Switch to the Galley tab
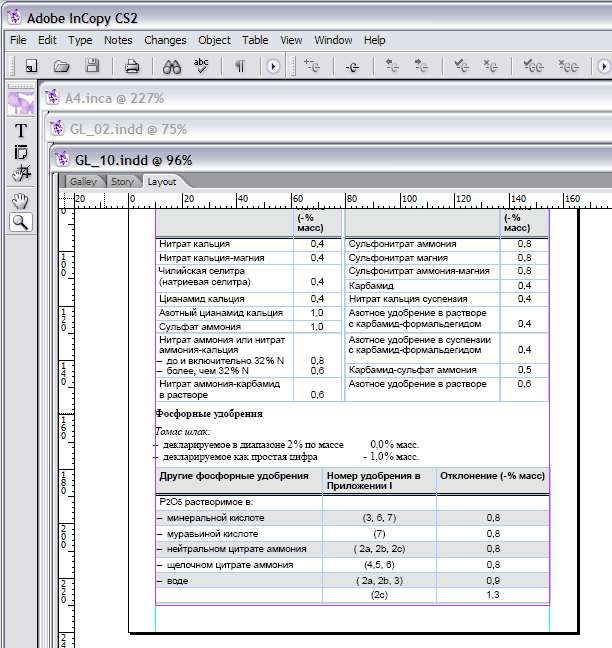The image size is (612, 648). click(x=83, y=181)
